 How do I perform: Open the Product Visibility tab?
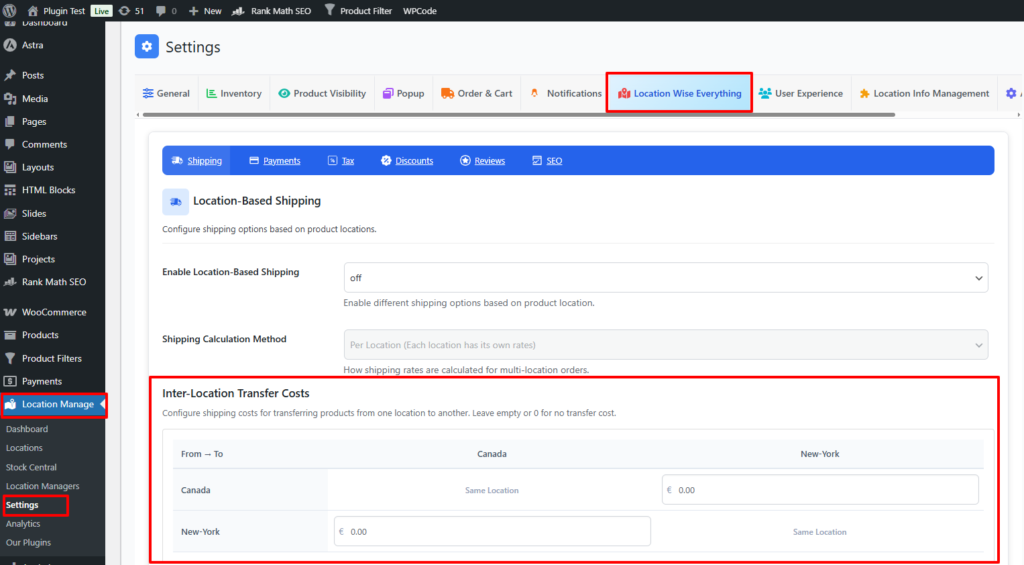click(x=322, y=93)
